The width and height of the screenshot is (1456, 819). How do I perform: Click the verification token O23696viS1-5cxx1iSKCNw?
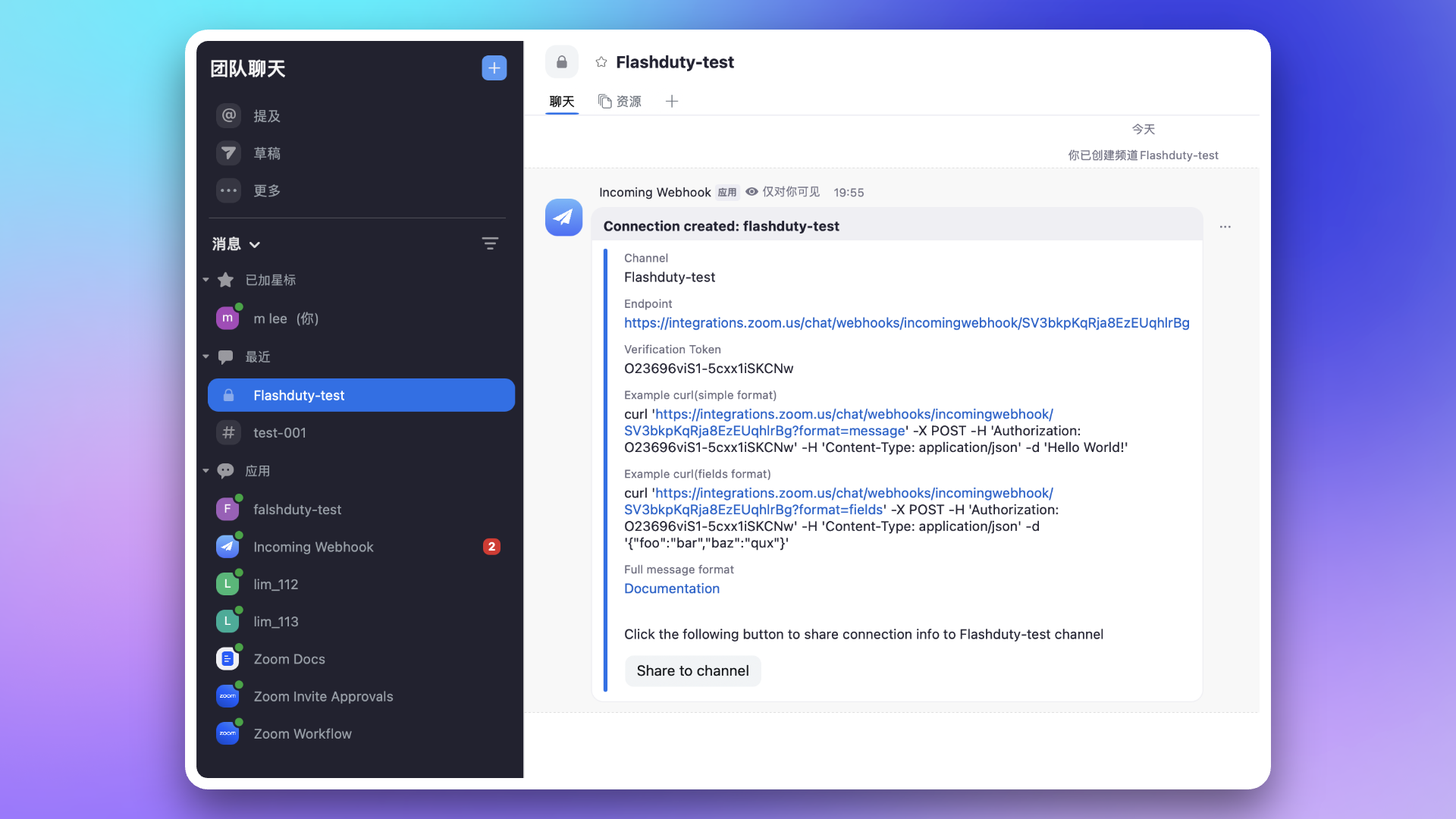coord(708,369)
